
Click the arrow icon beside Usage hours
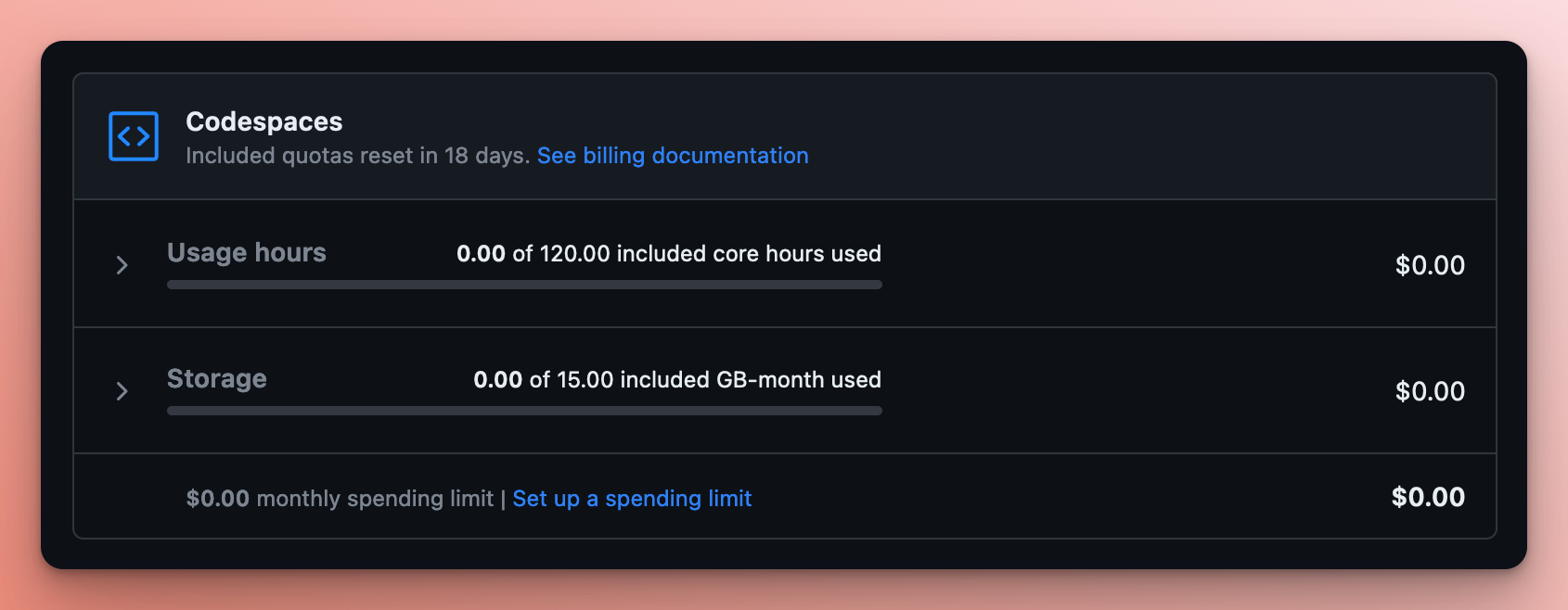click(122, 265)
